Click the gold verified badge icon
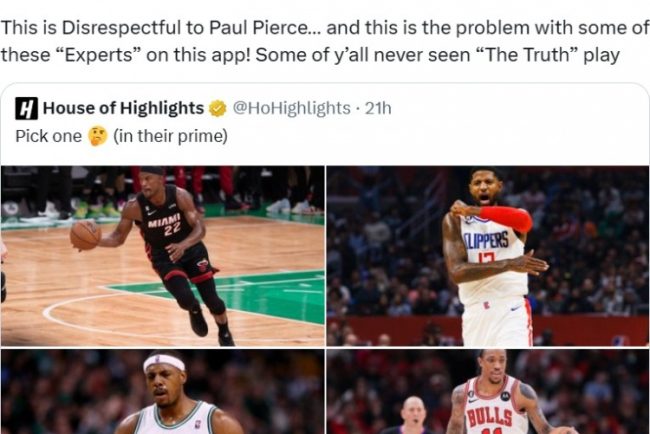This screenshot has height=434, width=650. pyautogui.click(x=218, y=109)
